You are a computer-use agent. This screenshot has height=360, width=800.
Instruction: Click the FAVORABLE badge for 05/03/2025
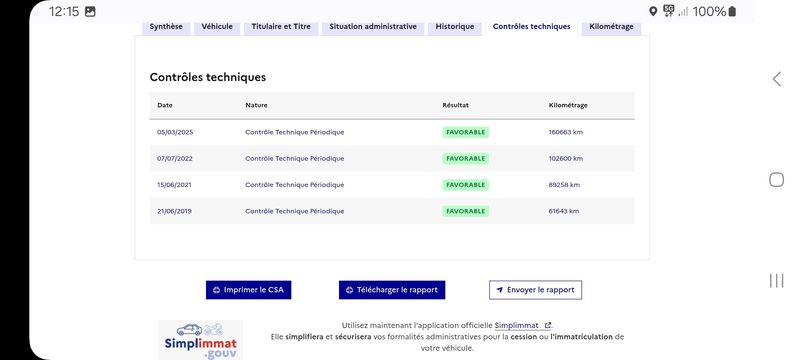click(x=465, y=132)
